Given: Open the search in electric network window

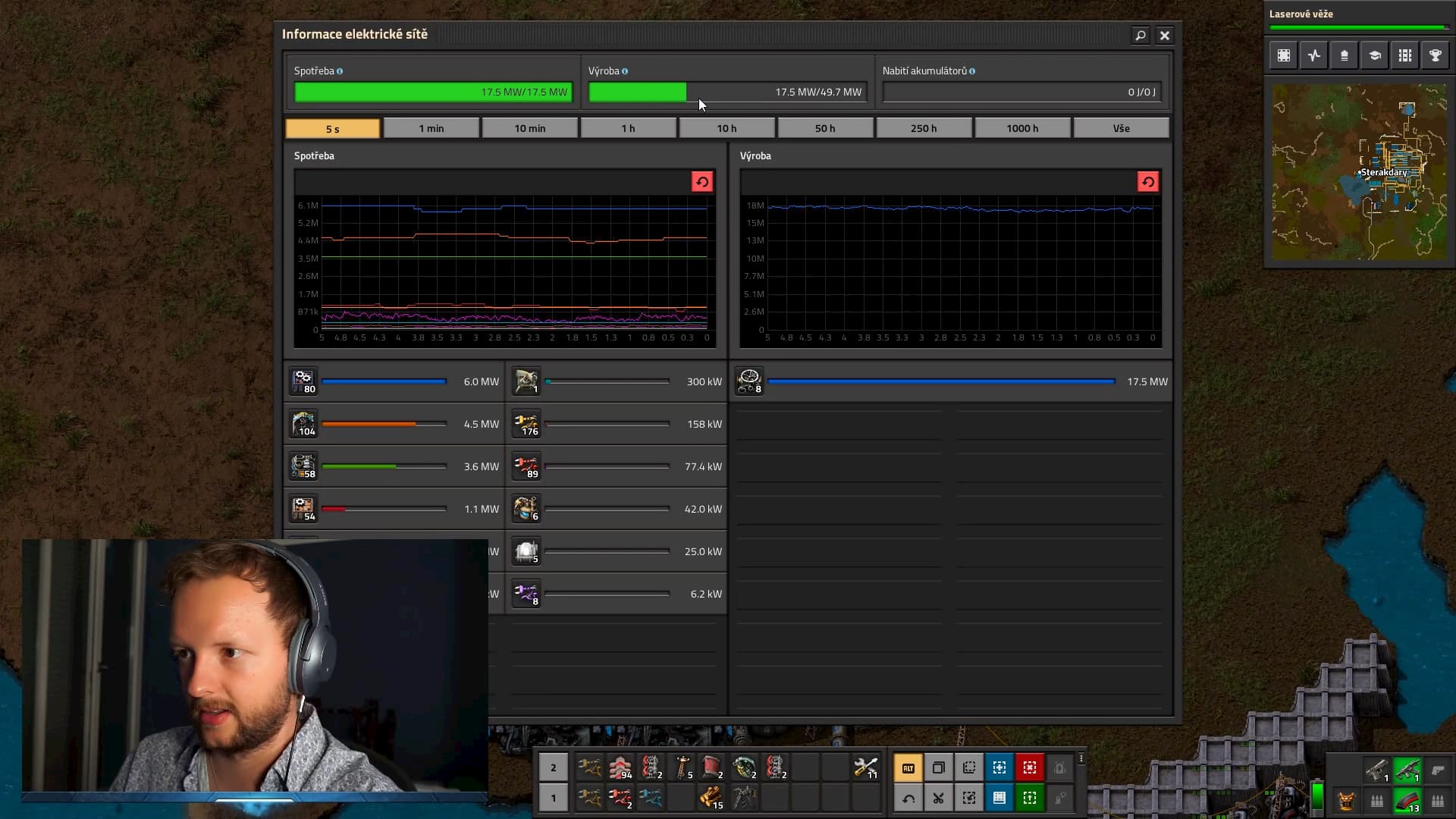Looking at the screenshot, I should 1140,35.
